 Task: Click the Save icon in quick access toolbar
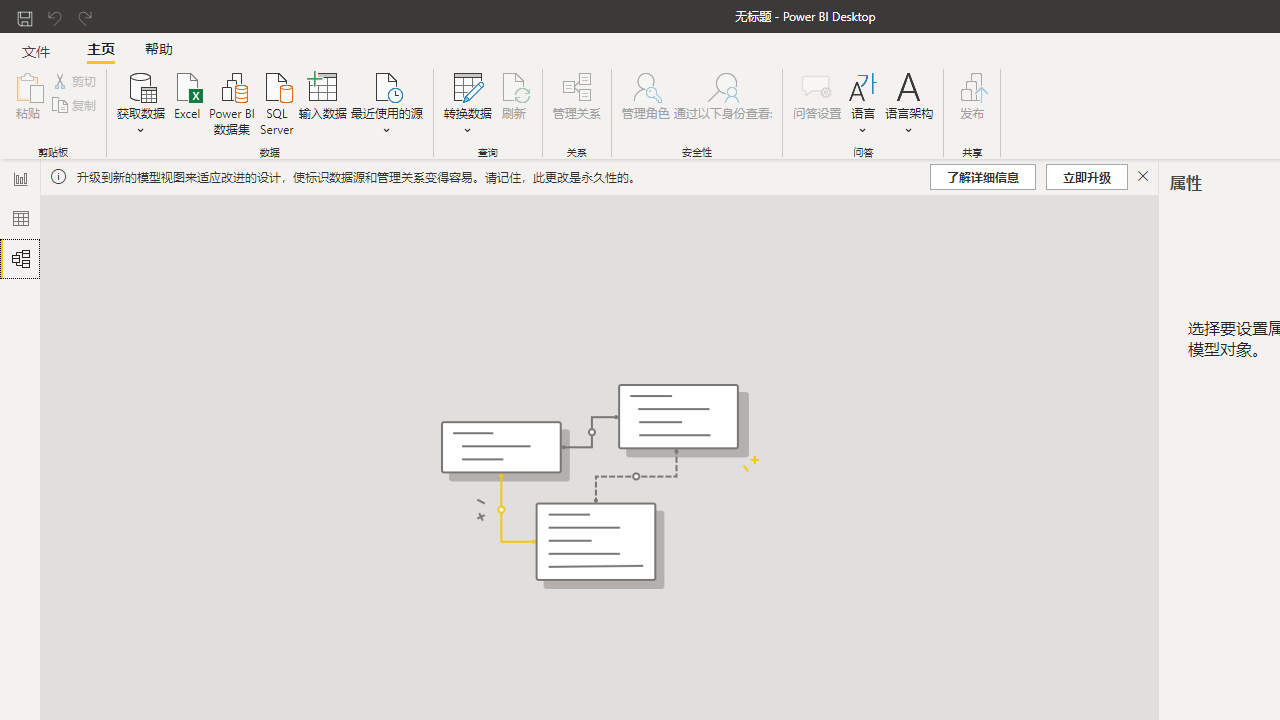pyautogui.click(x=23, y=16)
